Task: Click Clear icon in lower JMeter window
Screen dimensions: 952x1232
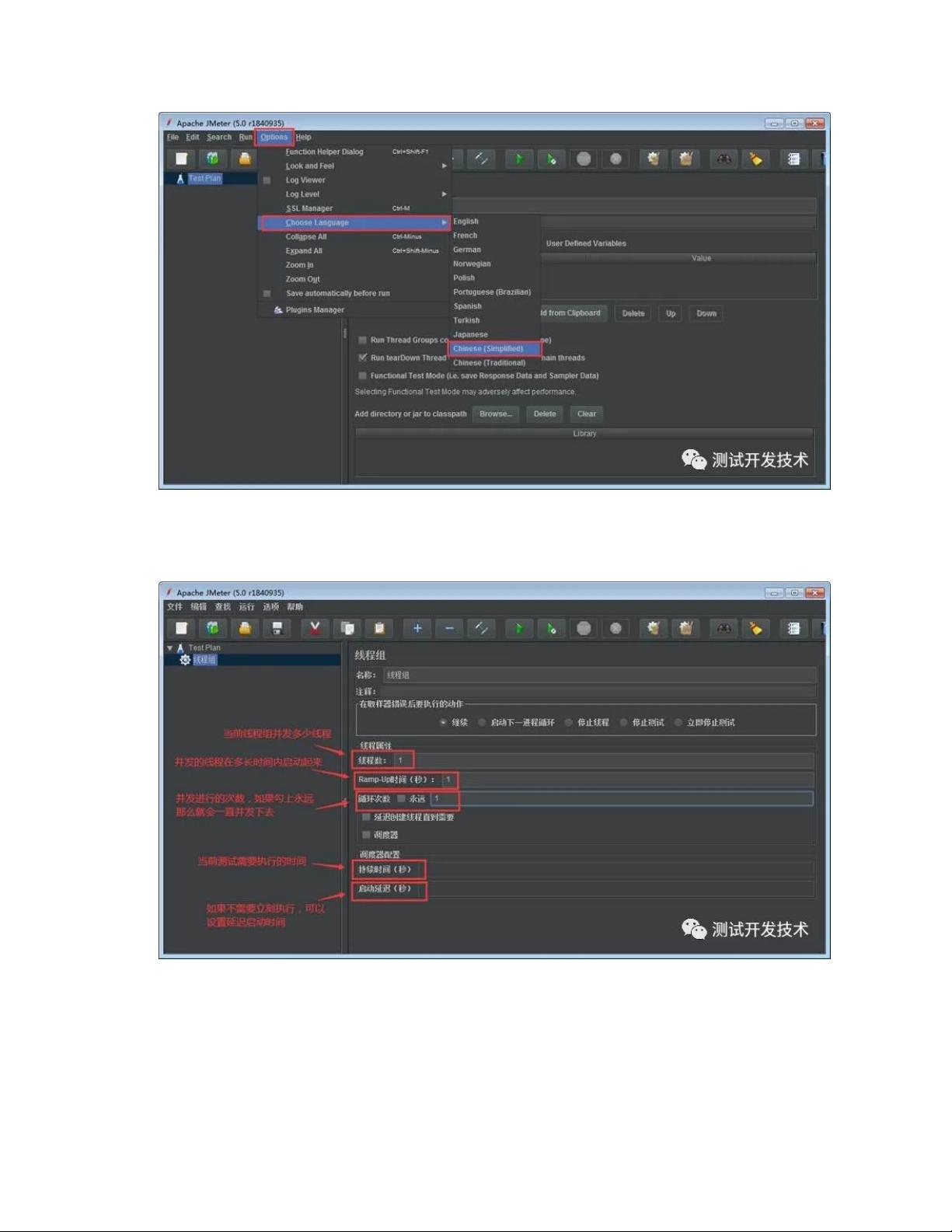Action: (653, 628)
